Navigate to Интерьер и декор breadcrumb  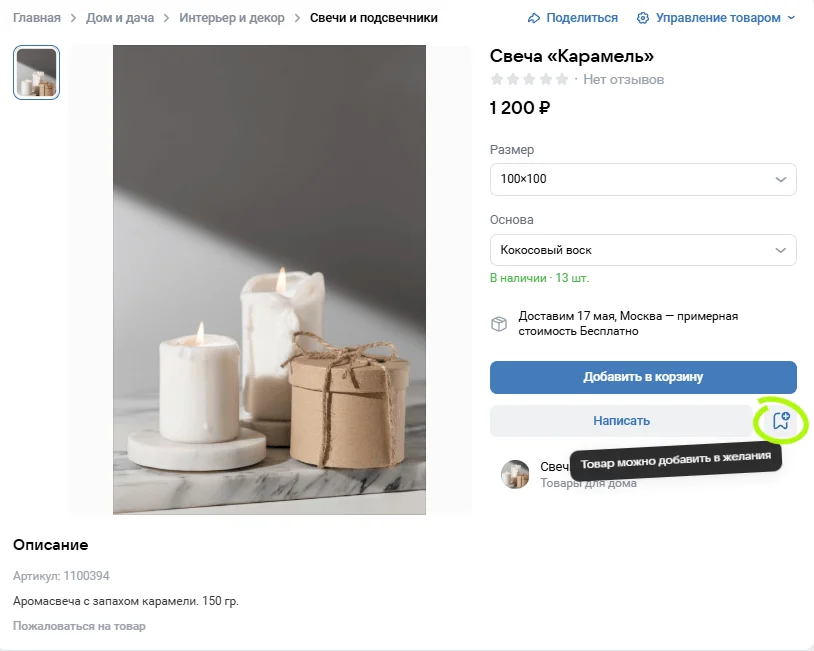pyautogui.click(x=232, y=18)
